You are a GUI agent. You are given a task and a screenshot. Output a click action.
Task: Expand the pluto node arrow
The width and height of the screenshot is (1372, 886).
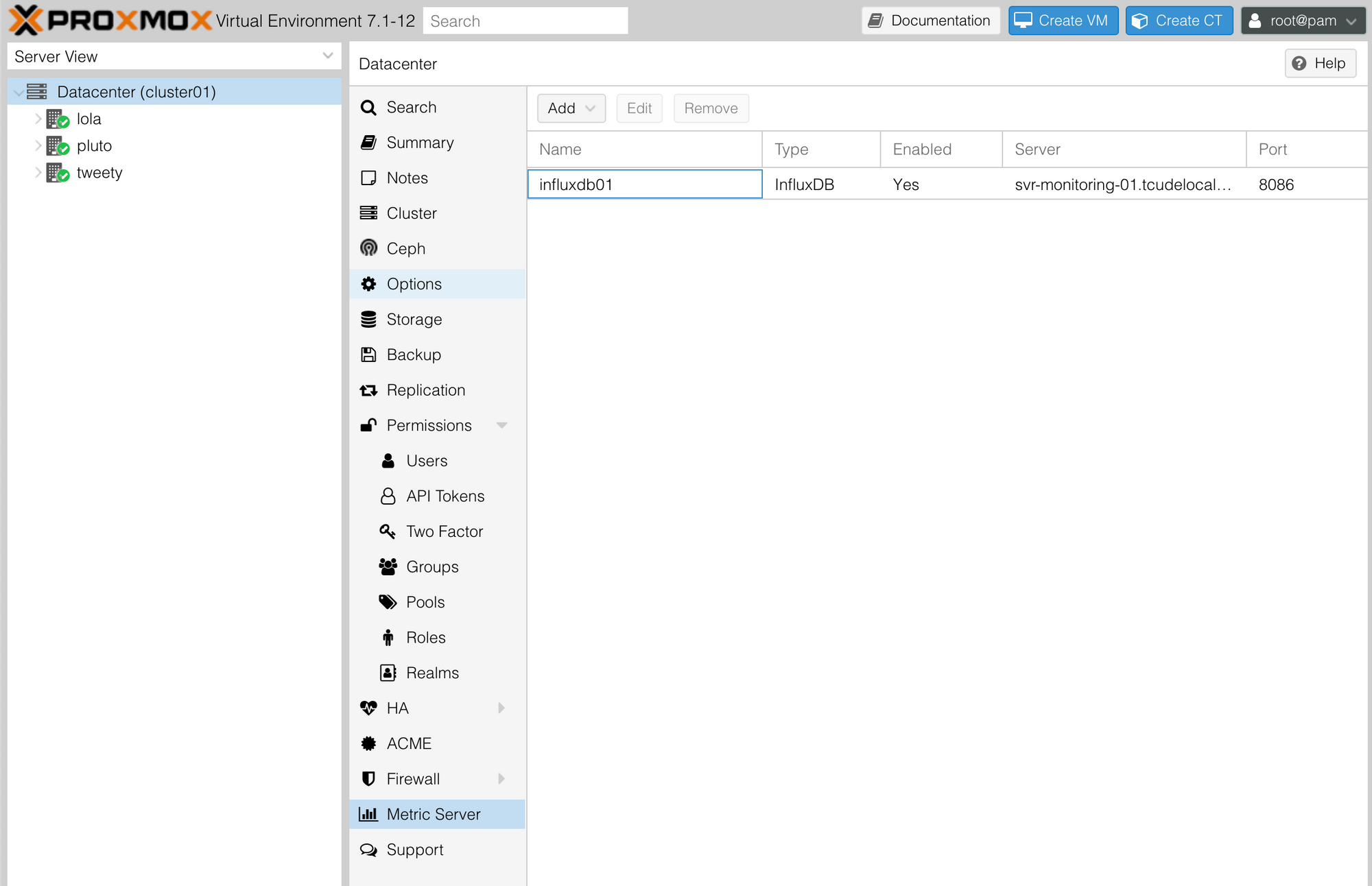38,145
